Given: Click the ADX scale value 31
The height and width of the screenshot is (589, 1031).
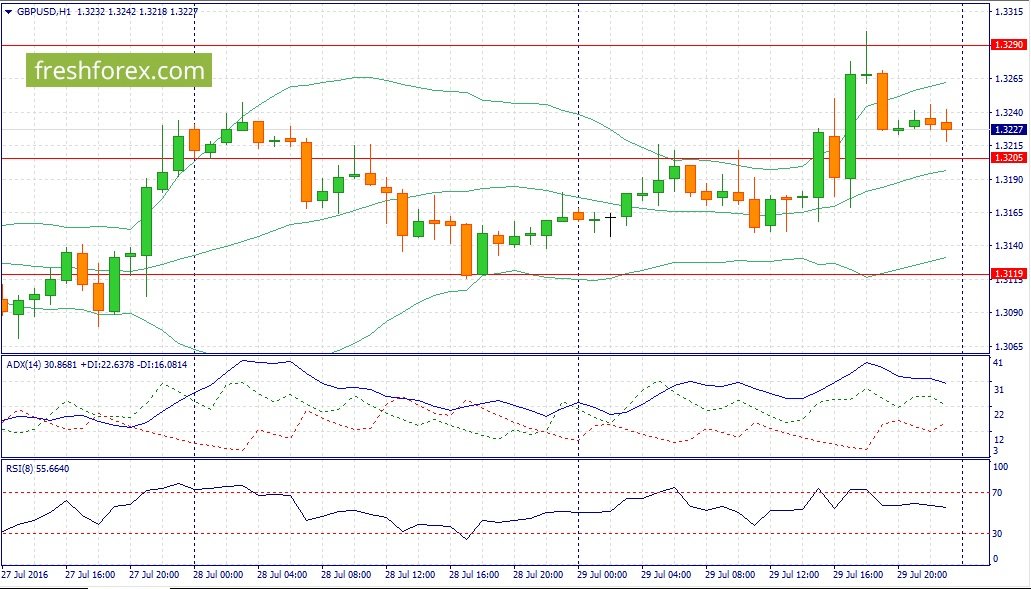Looking at the screenshot, I should (998, 390).
